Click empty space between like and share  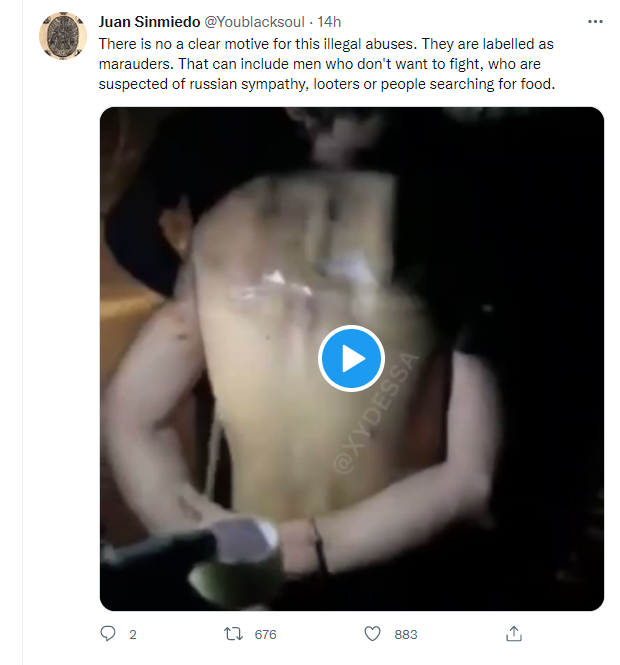pyautogui.click(x=461, y=634)
